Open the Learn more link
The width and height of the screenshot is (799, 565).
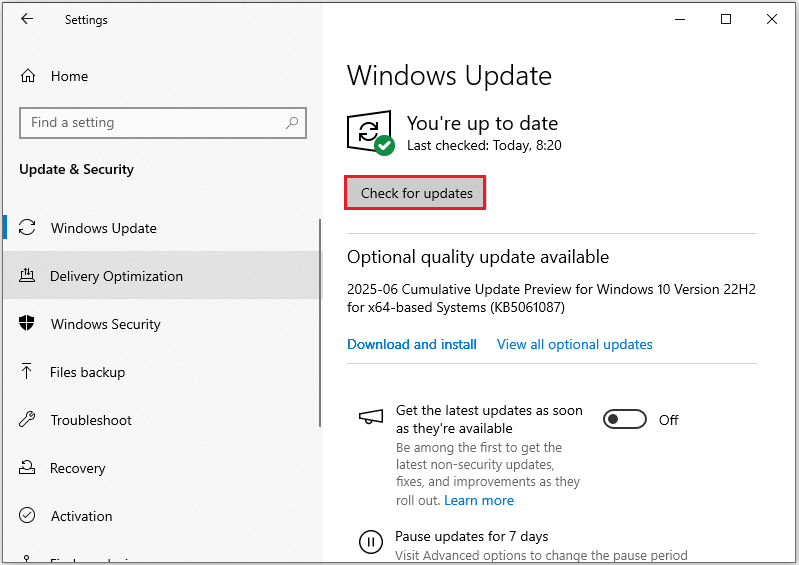click(x=479, y=500)
